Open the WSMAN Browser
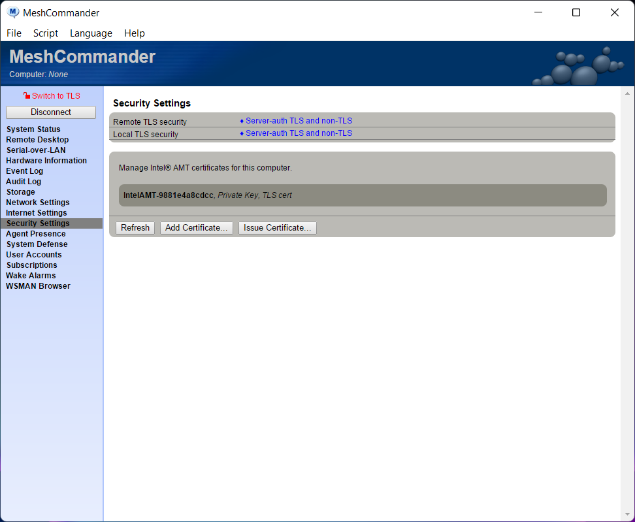The width and height of the screenshot is (635, 522). [38, 286]
